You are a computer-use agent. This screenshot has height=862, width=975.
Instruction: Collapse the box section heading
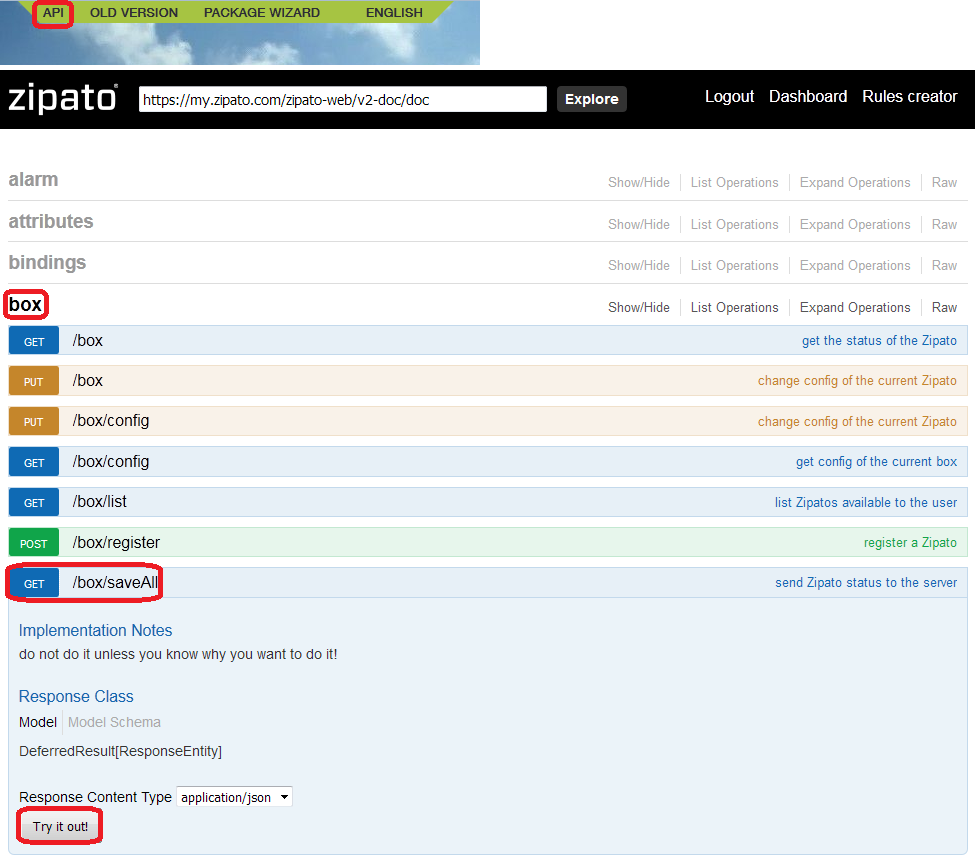tap(25, 304)
